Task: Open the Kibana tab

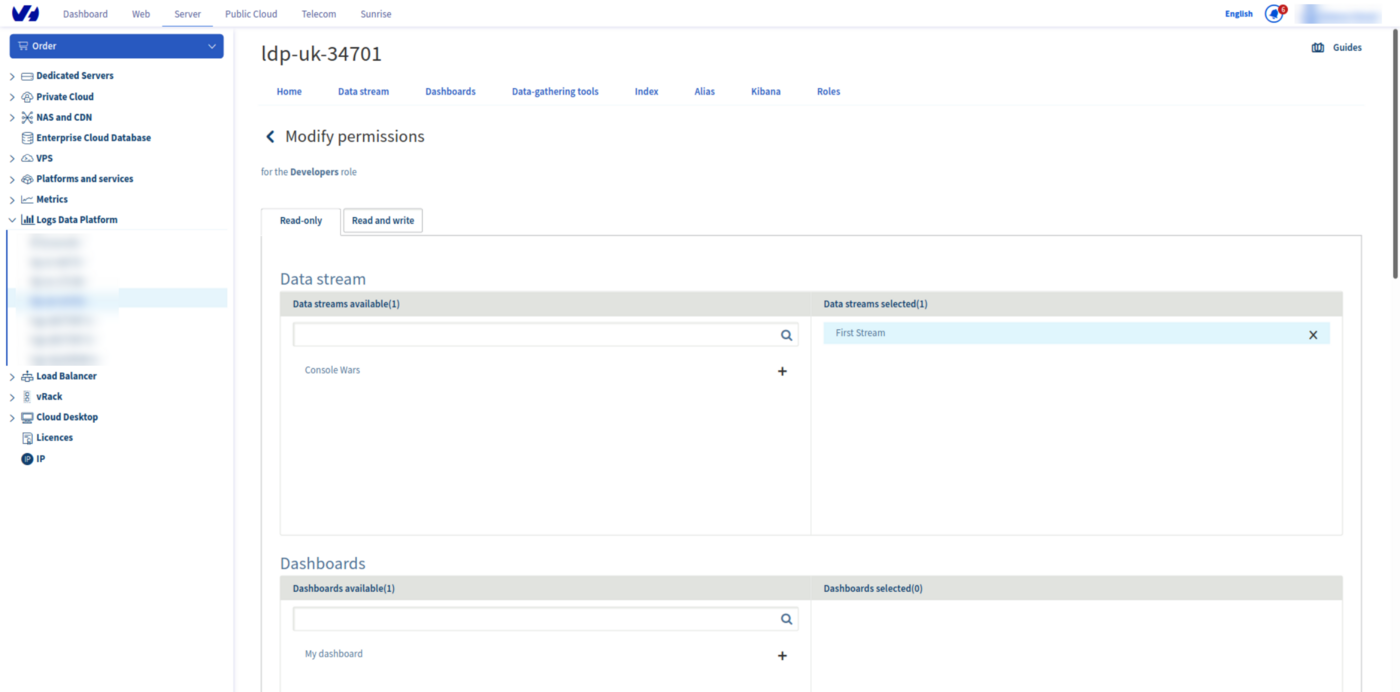Action: [x=765, y=92]
